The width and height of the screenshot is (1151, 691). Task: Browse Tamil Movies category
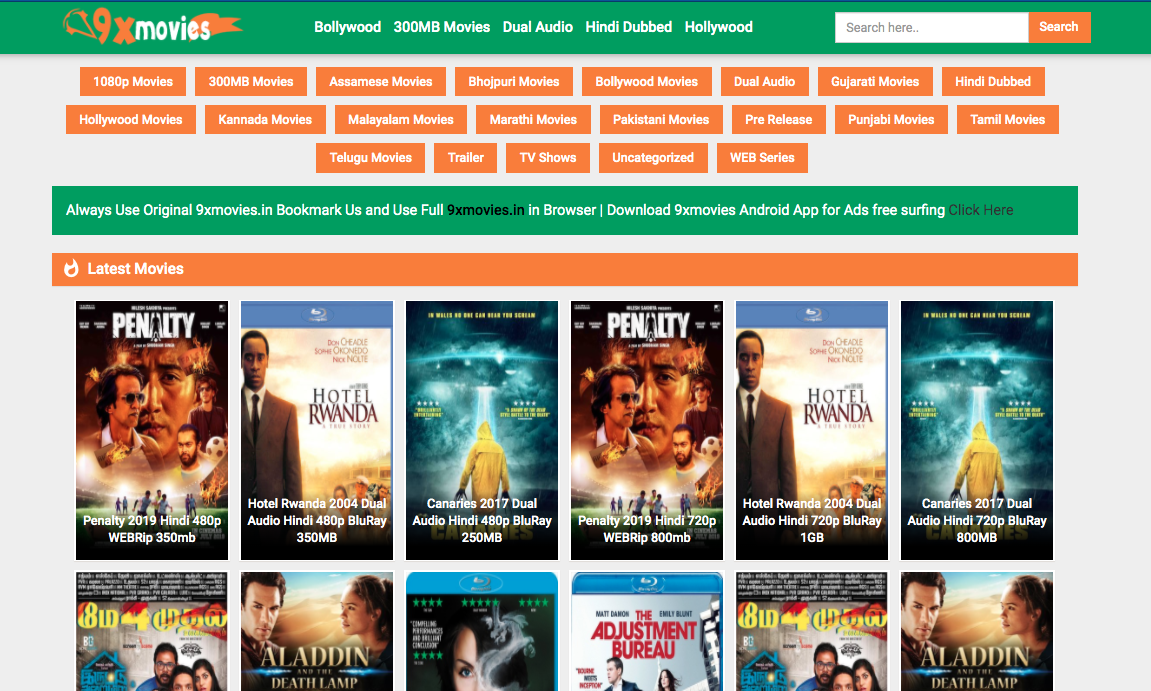tap(1007, 120)
